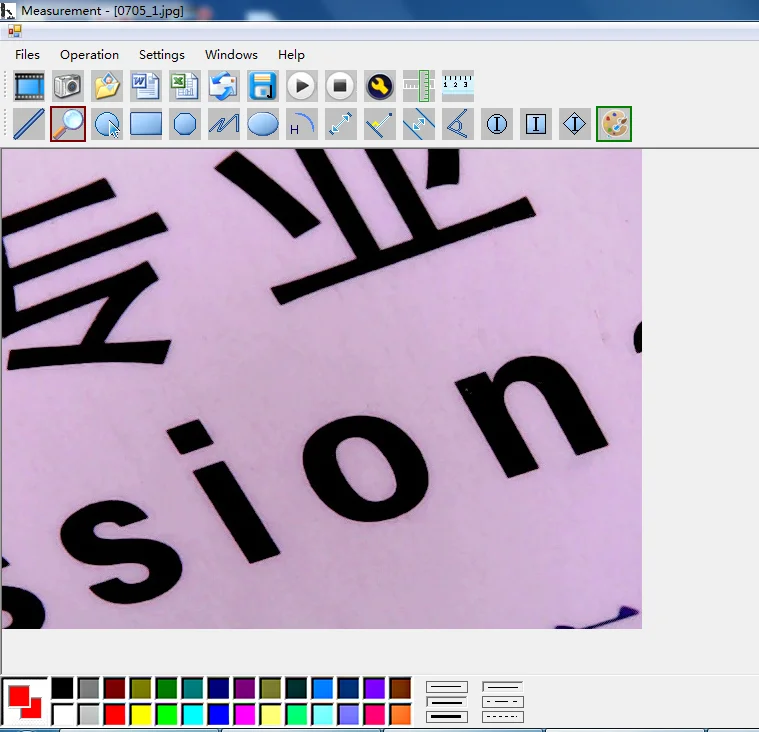Pick the ellipse measurement tool
Viewport: 759px width, 732px height.
(x=263, y=124)
